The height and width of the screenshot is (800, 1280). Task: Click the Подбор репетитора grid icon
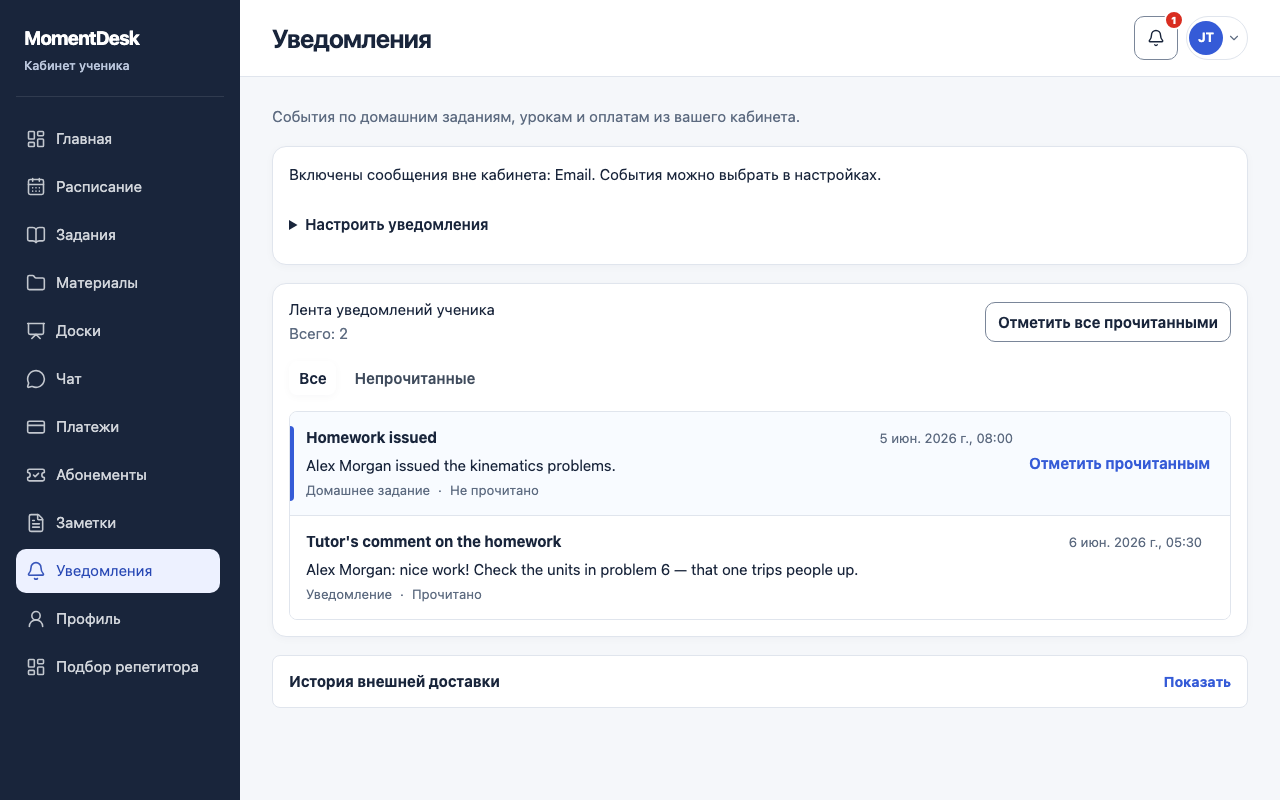tap(36, 667)
